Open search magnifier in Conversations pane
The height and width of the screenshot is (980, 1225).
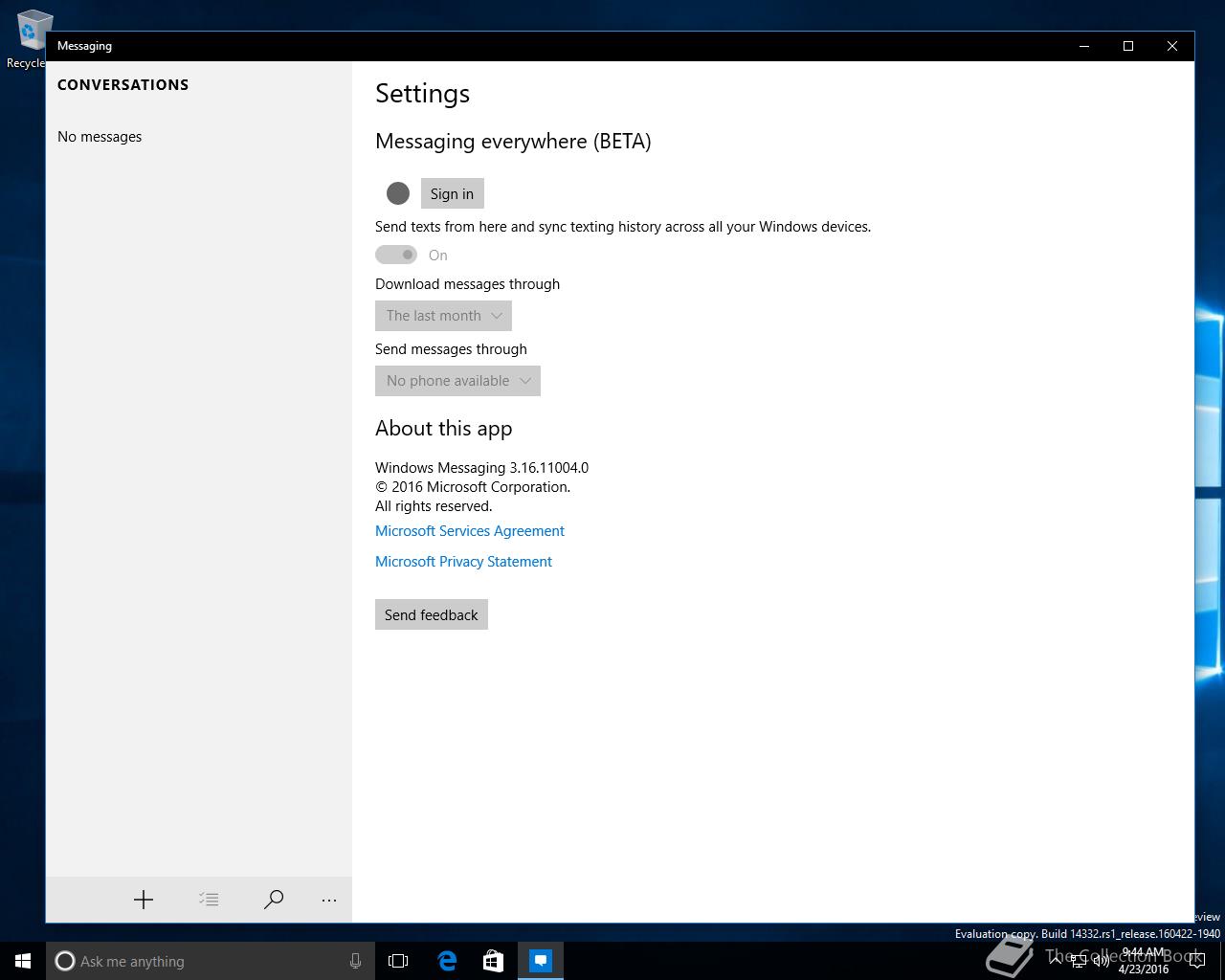pos(274,900)
